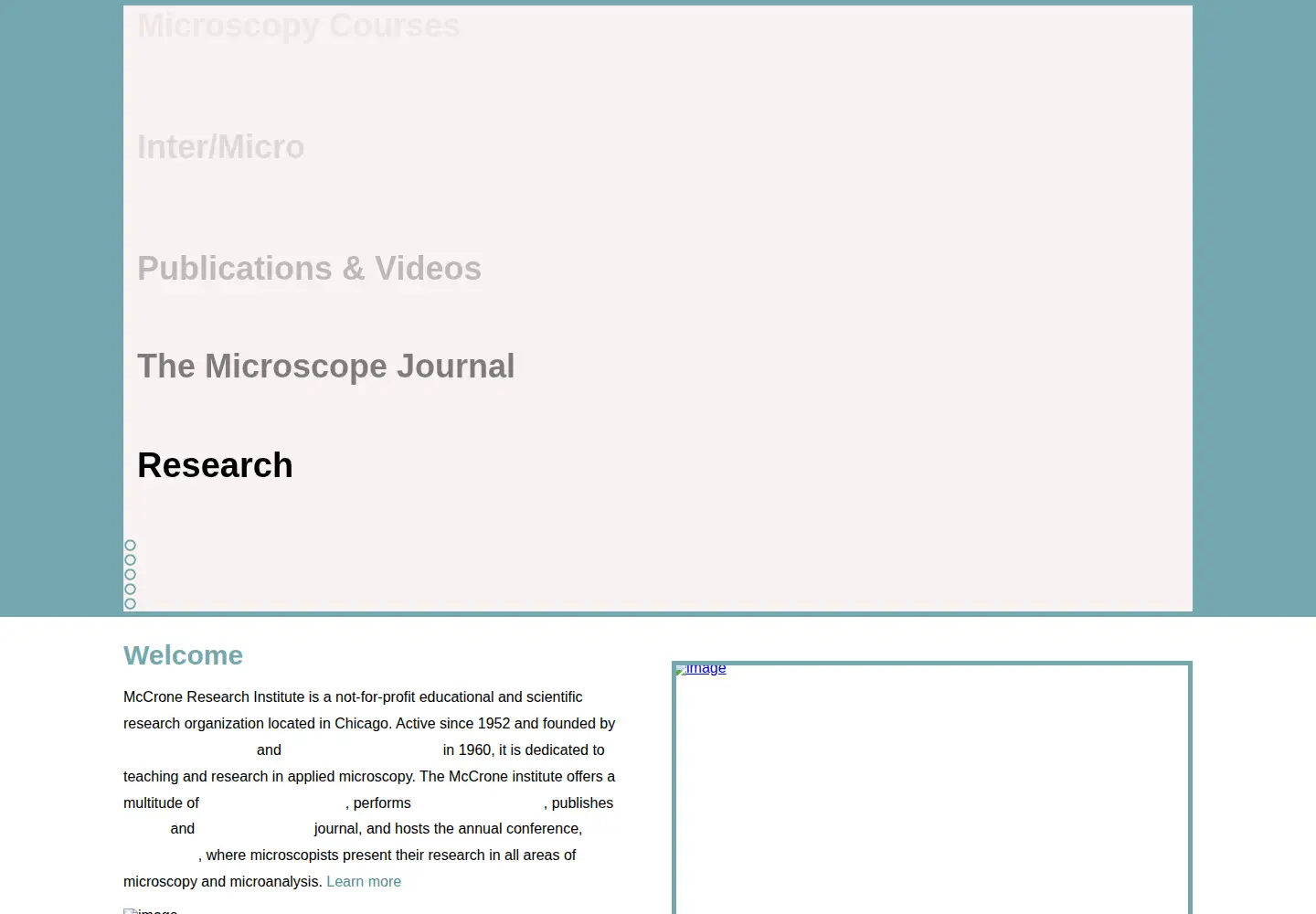Open the Publications & Videos slide heading
This screenshot has width=1316, height=914.
[x=309, y=269]
